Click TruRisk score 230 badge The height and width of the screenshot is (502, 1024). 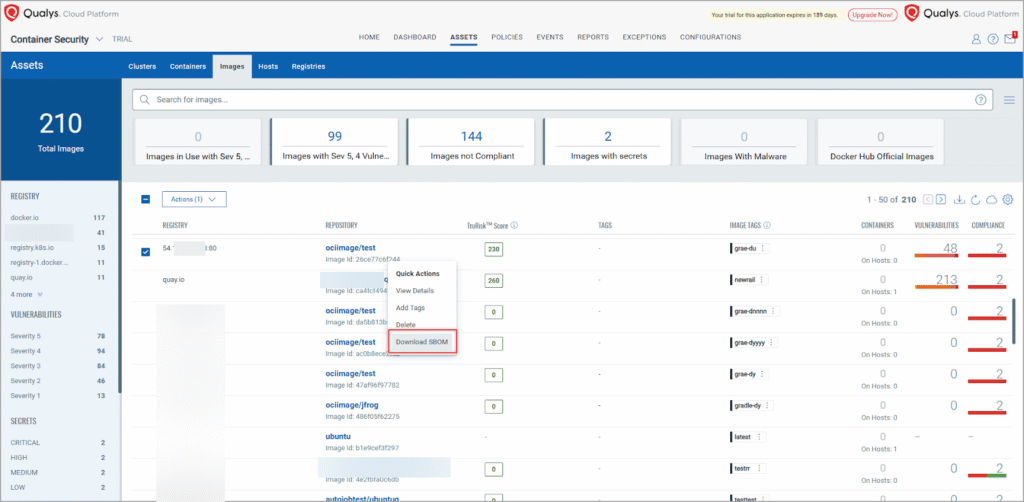(x=494, y=249)
